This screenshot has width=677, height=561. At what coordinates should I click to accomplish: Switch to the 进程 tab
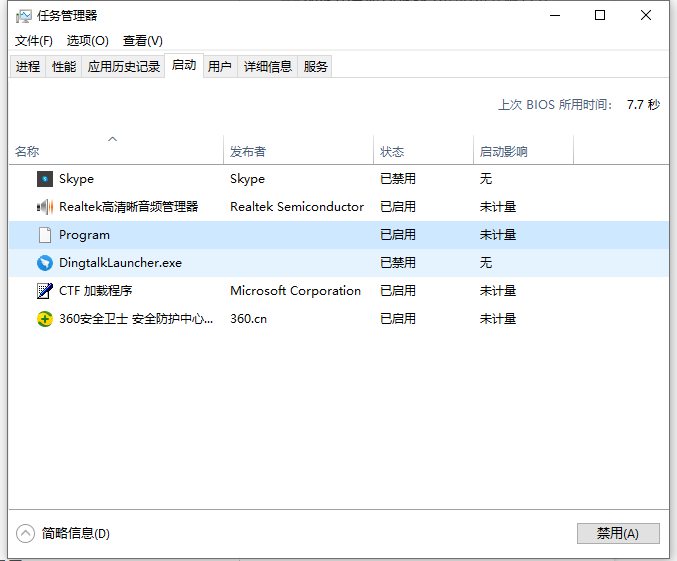(x=28, y=67)
